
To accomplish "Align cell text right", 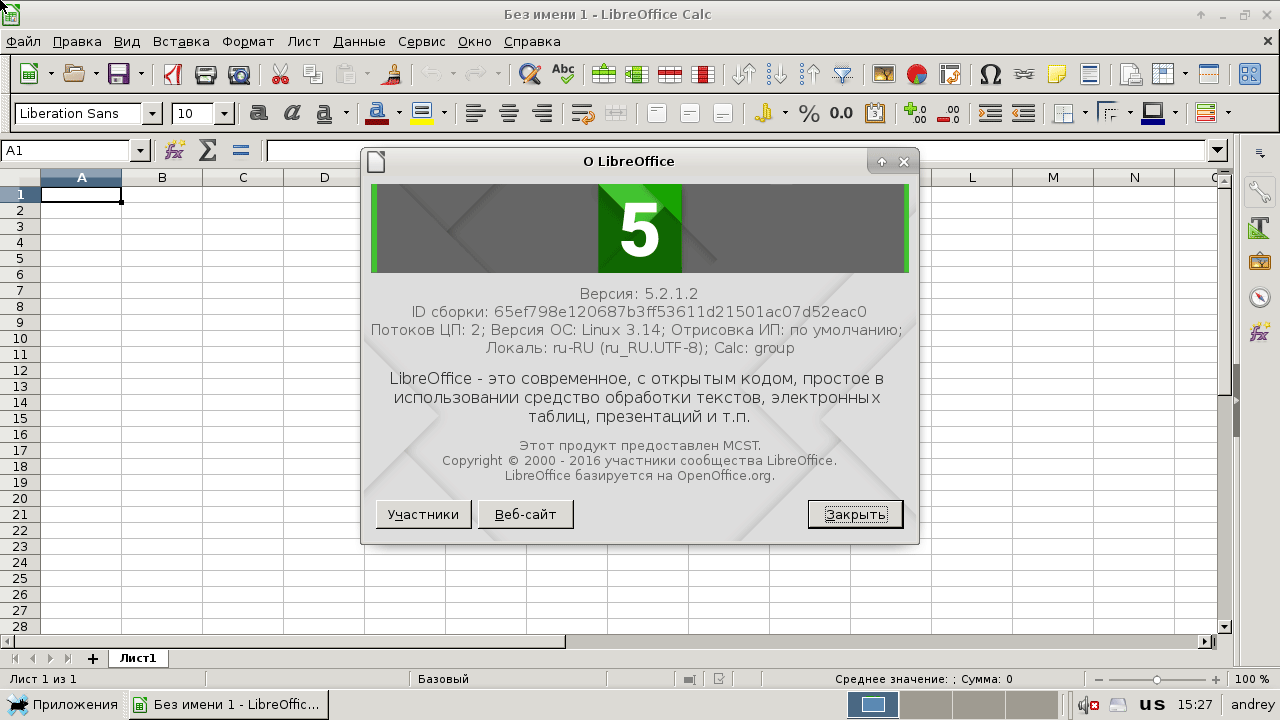I will (x=542, y=113).
